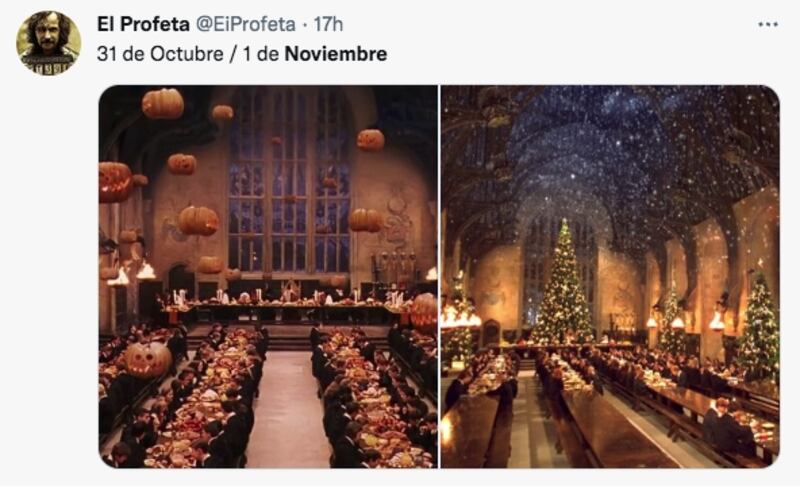The width and height of the screenshot is (800, 486).
Task: Click the bold Noviembre word
Action: point(335,54)
